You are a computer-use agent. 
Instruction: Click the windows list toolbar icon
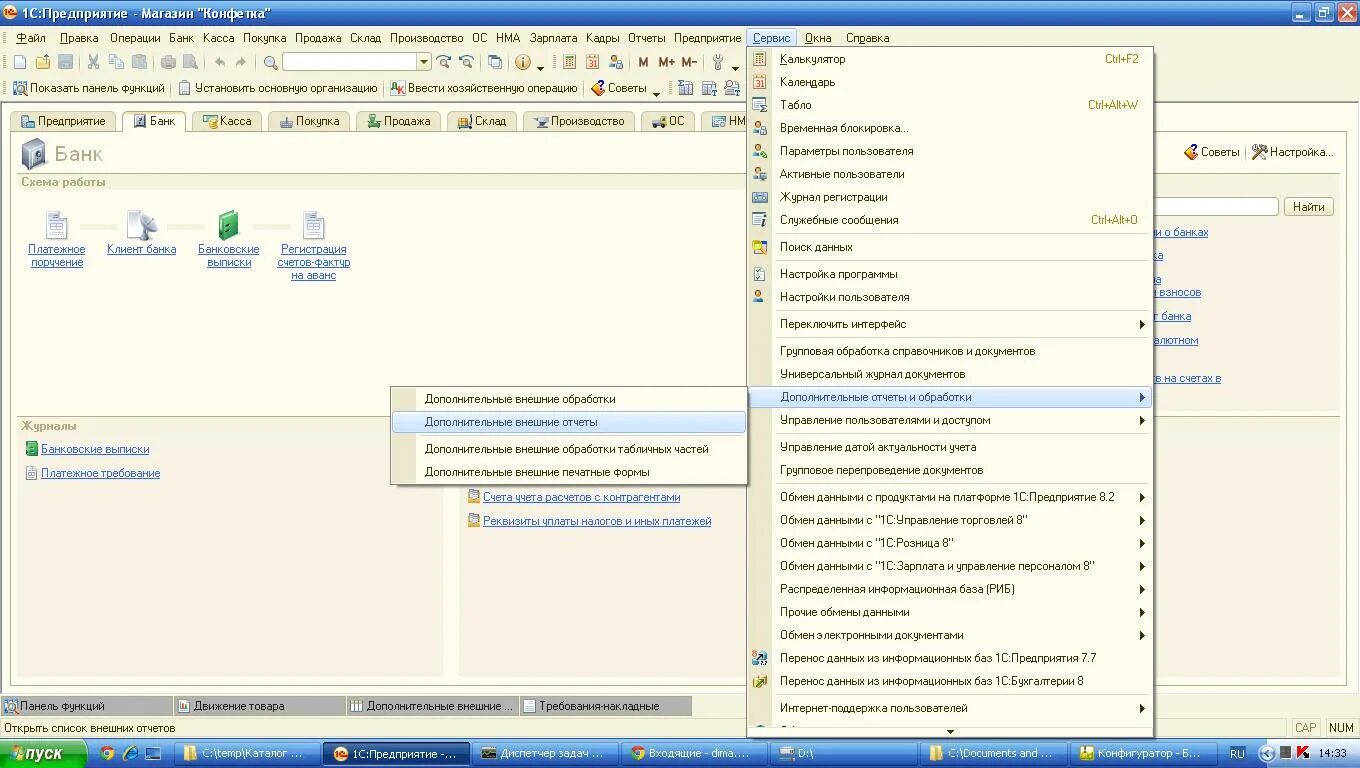(495, 62)
